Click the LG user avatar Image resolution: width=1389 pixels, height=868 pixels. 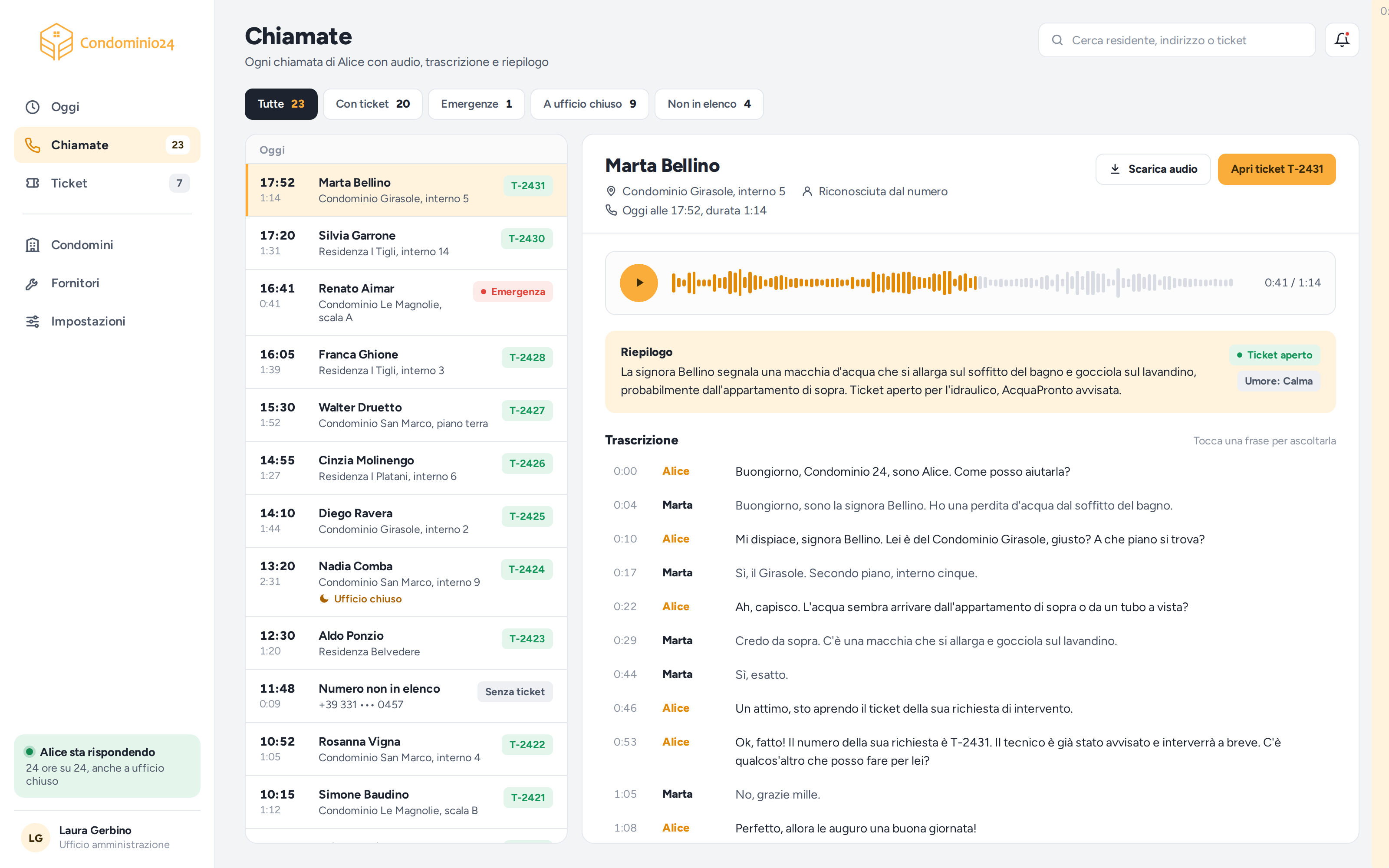[x=36, y=838]
